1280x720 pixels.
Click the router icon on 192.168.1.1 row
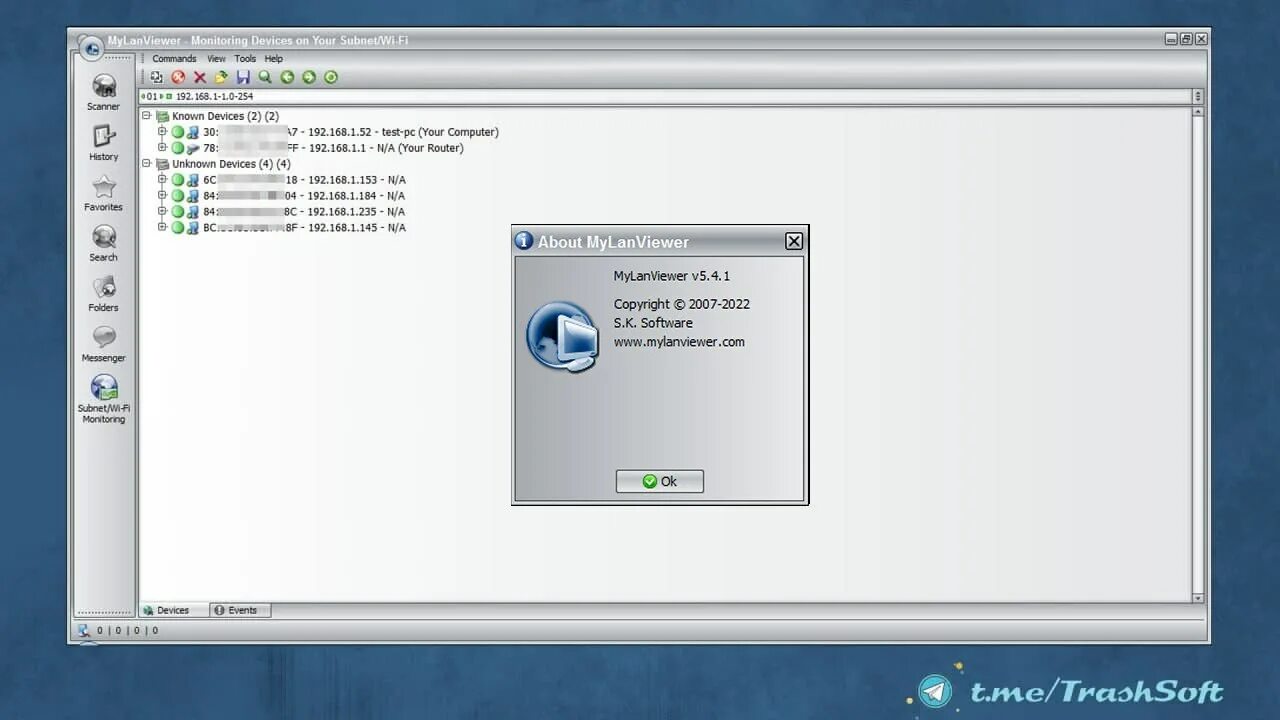click(193, 148)
